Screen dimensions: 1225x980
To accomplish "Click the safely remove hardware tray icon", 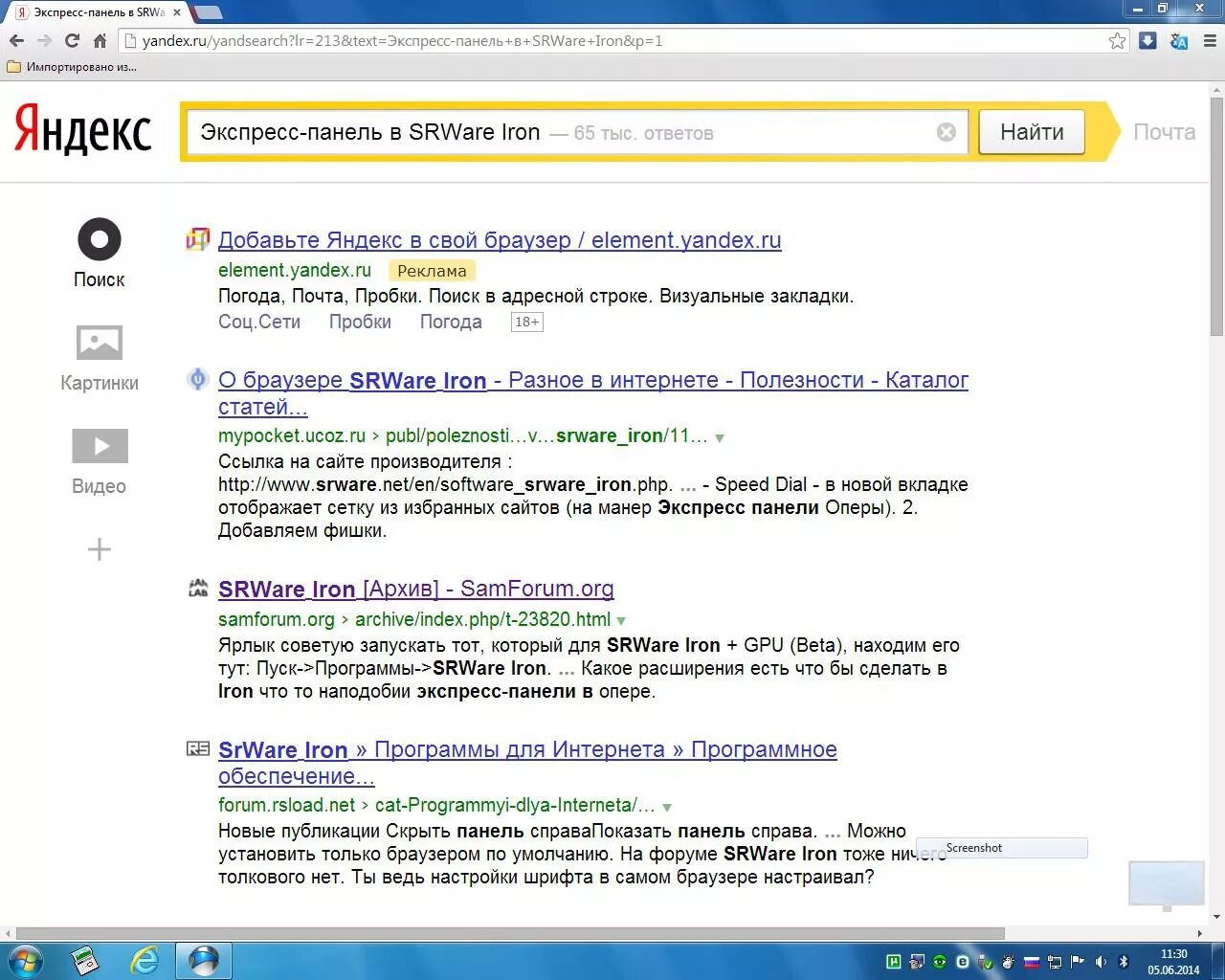I will click(986, 962).
